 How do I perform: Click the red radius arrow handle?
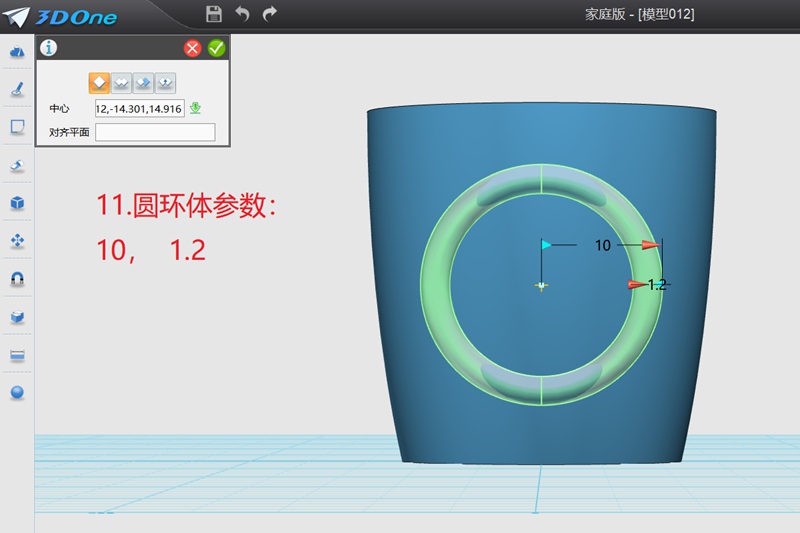651,245
